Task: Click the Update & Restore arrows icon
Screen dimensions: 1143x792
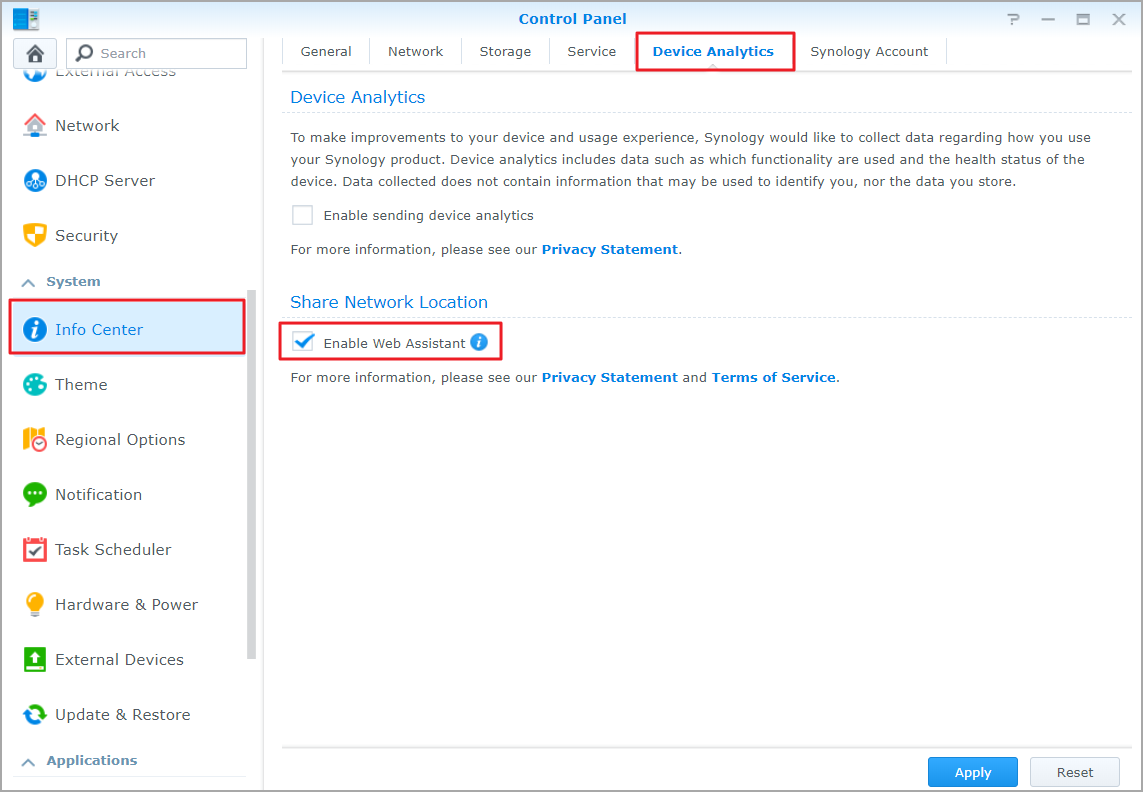Action: pyautogui.click(x=34, y=715)
